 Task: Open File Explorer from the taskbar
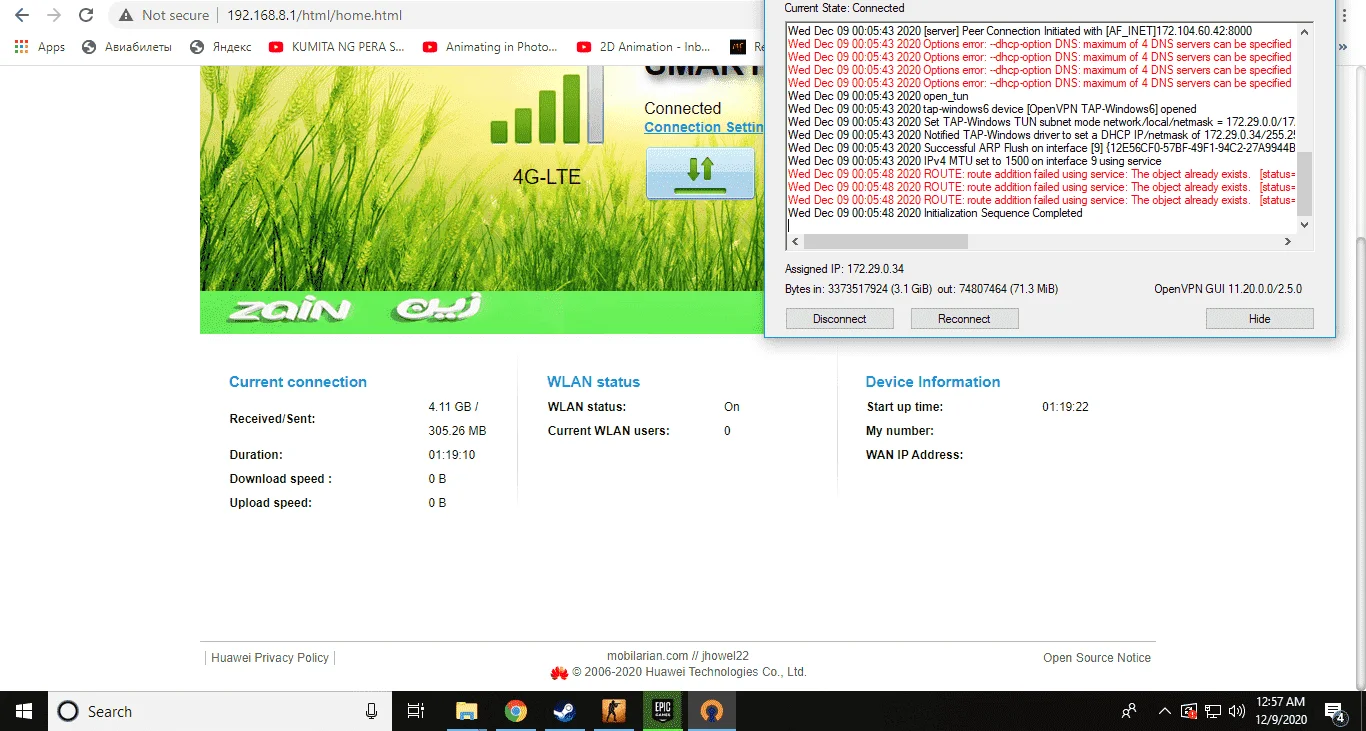click(x=466, y=711)
